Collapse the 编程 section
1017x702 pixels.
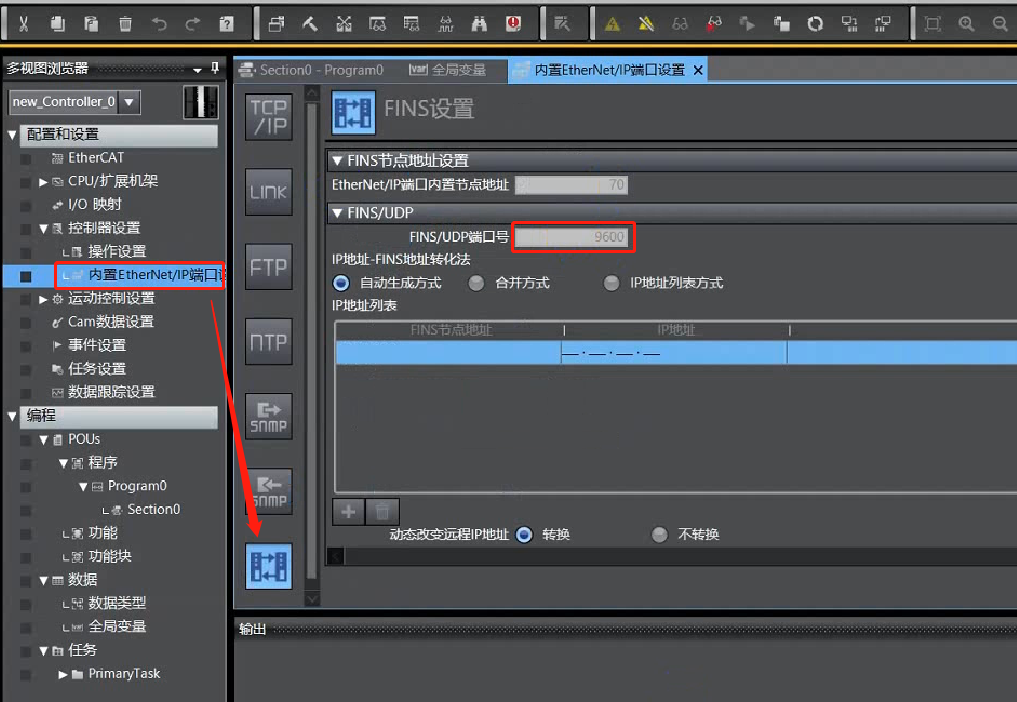pos(12,417)
